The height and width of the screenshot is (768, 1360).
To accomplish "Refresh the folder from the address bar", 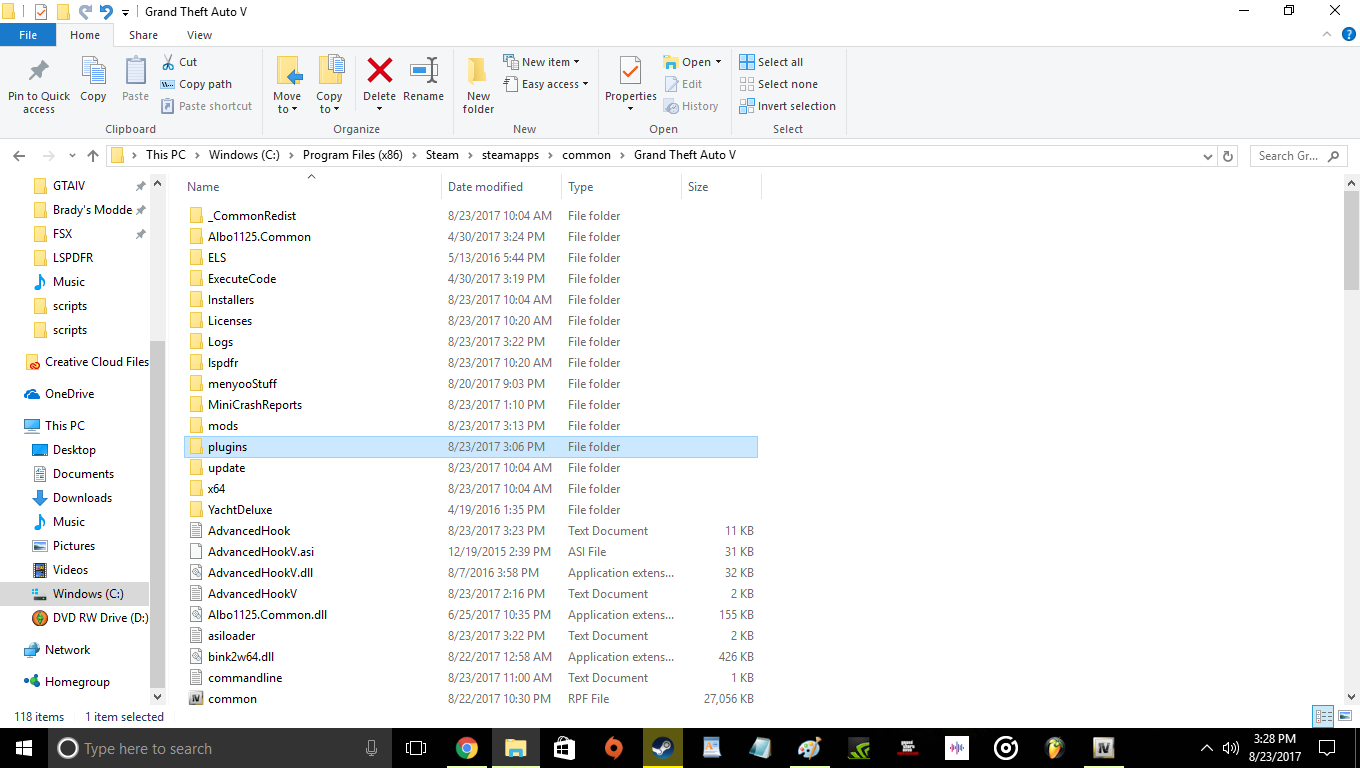I will [1229, 156].
